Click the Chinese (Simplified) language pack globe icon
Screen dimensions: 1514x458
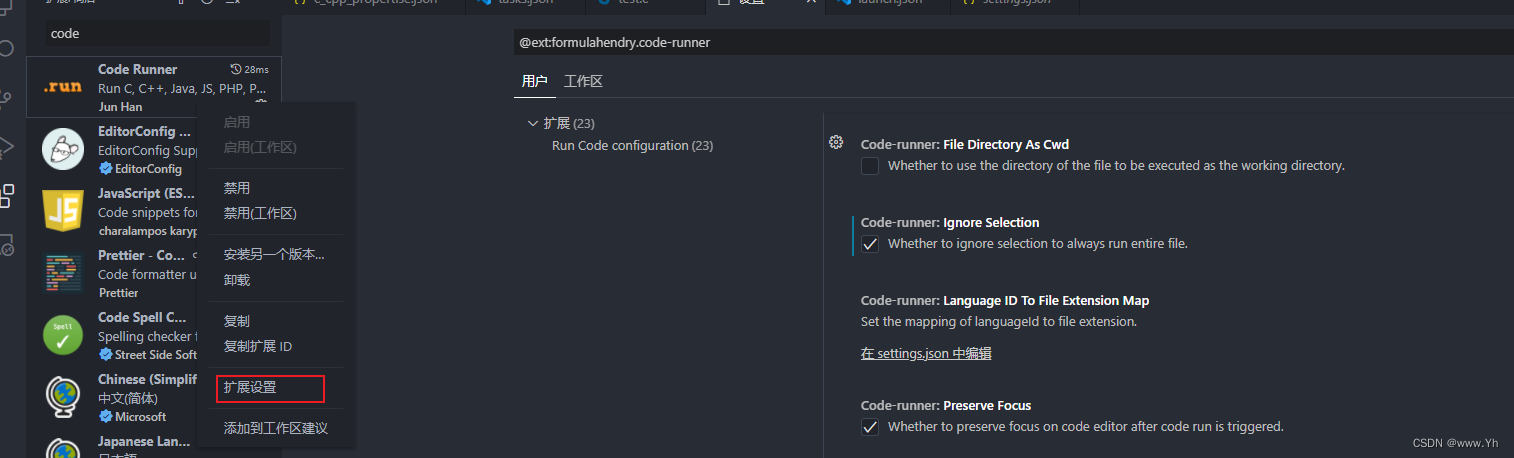pos(63,397)
